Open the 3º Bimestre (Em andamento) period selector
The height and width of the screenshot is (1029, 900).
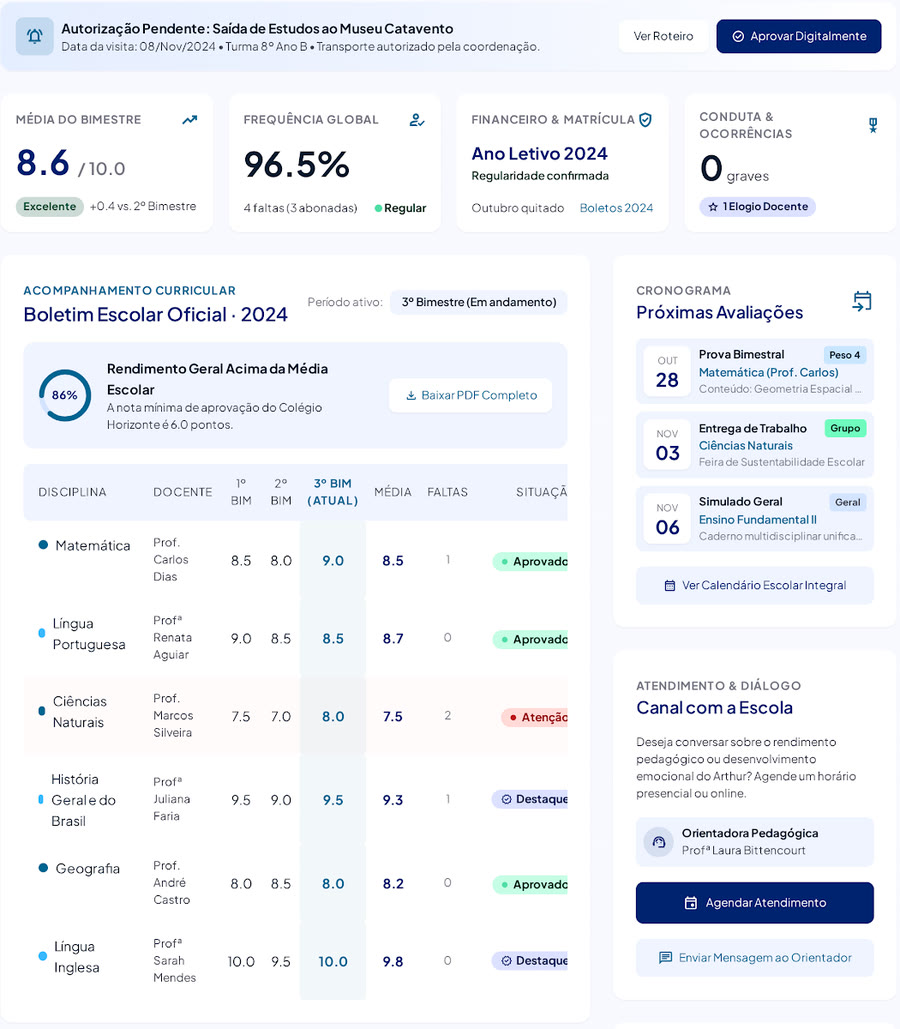(x=479, y=303)
